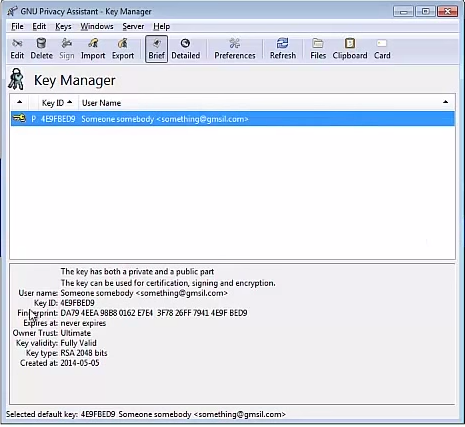The image size is (465, 427).
Task: Click the 'Fully Valid' key validity value
Action: (x=78, y=343)
